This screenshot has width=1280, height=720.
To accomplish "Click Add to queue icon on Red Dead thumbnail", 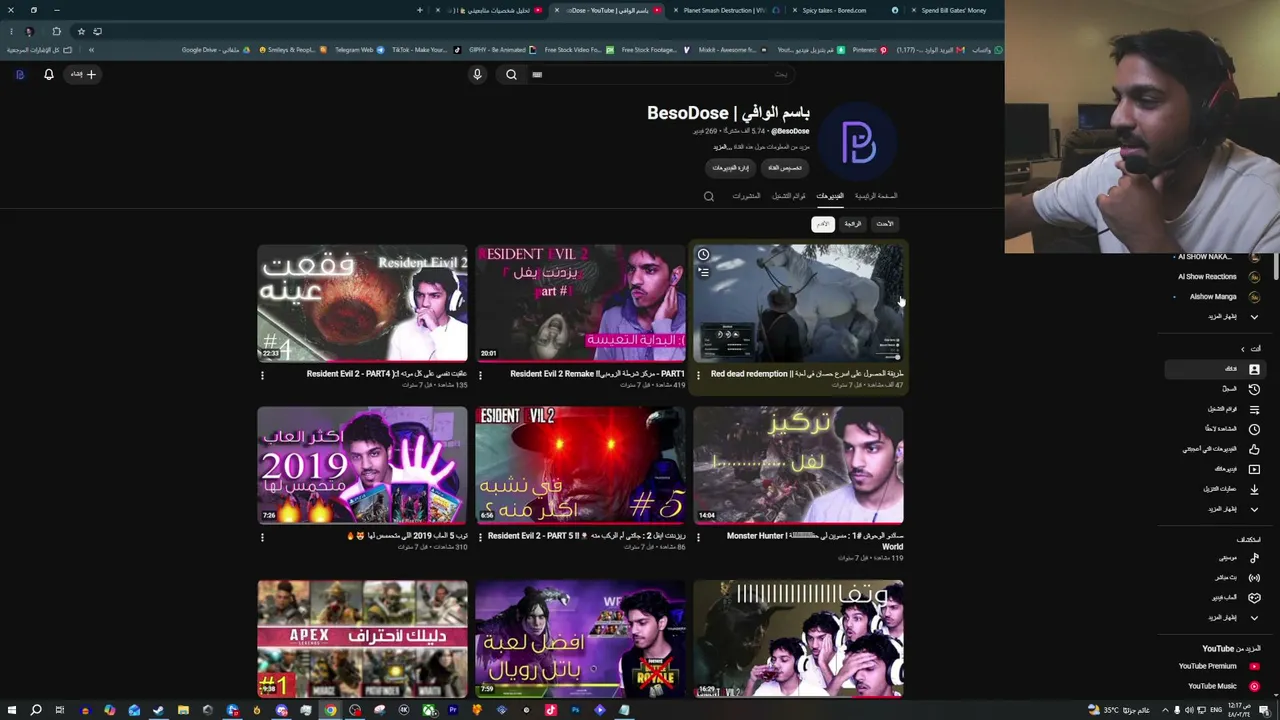I will pos(703,272).
